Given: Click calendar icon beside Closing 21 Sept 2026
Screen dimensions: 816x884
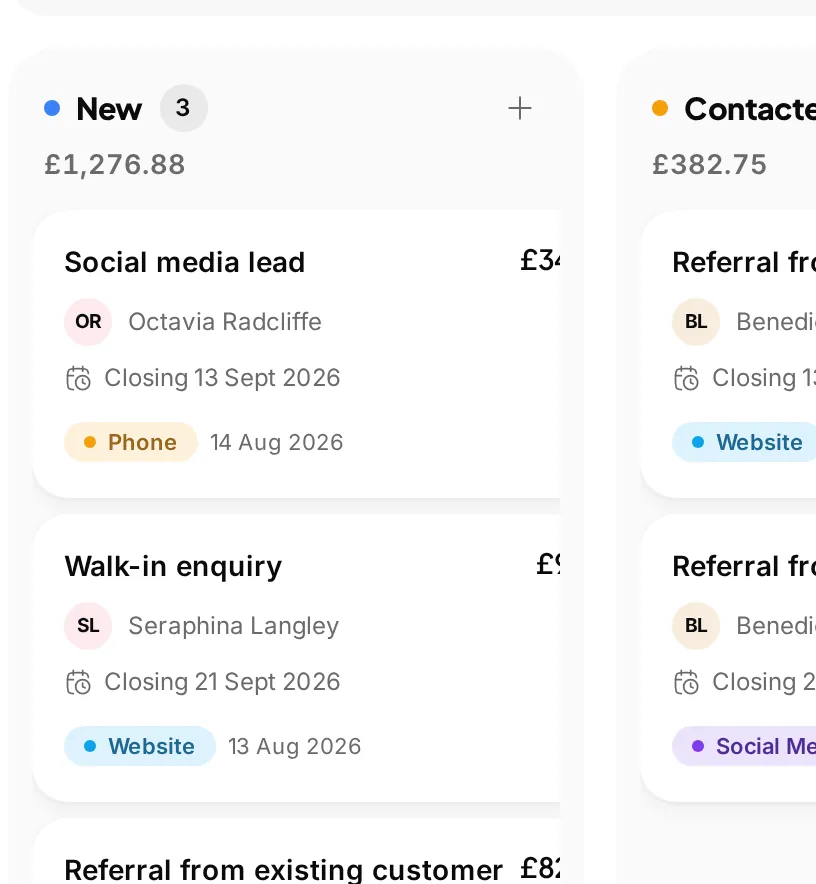Looking at the screenshot, I should click(78, 682).
